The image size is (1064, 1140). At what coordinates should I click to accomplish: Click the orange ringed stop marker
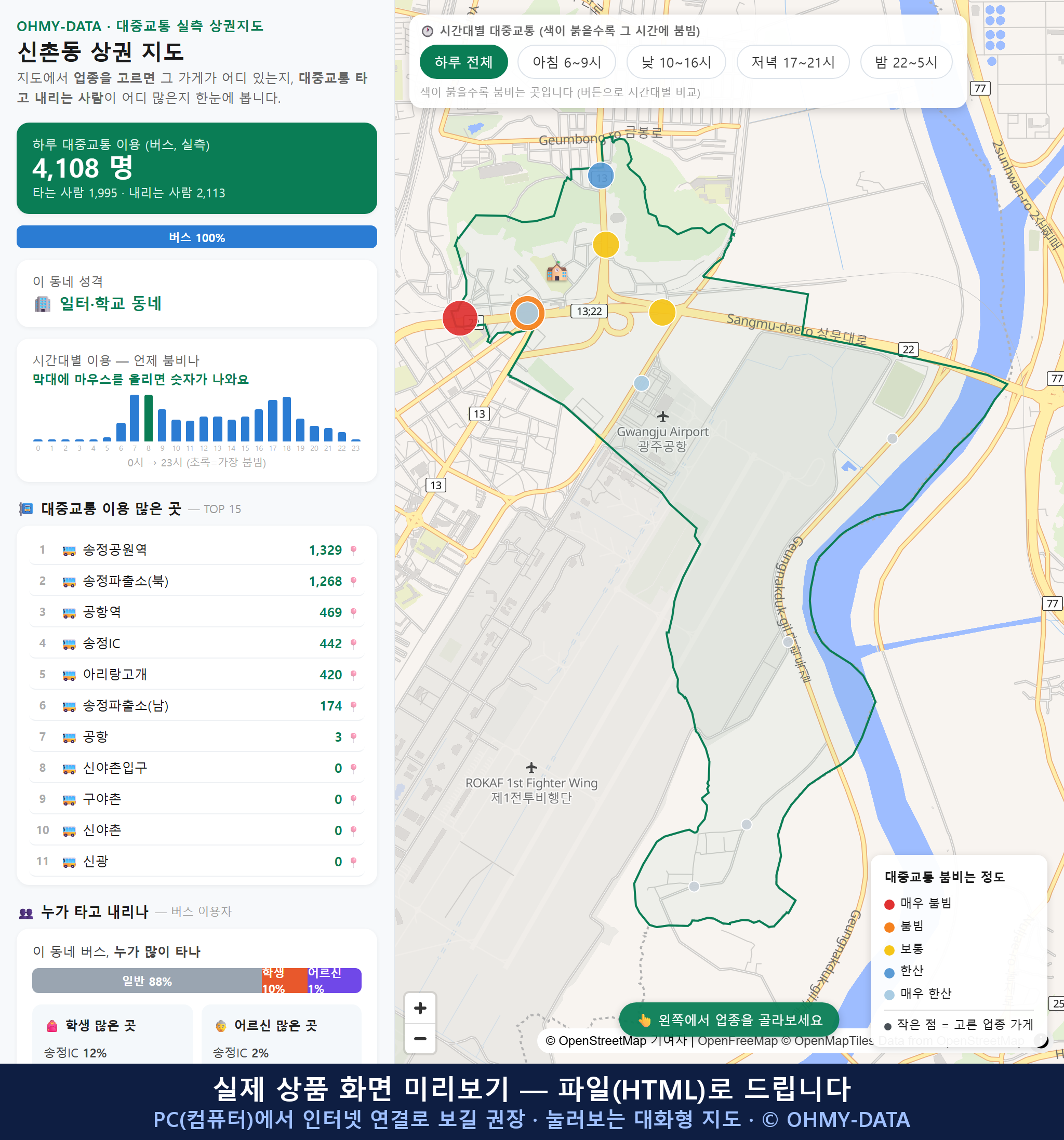click(527, 313)
